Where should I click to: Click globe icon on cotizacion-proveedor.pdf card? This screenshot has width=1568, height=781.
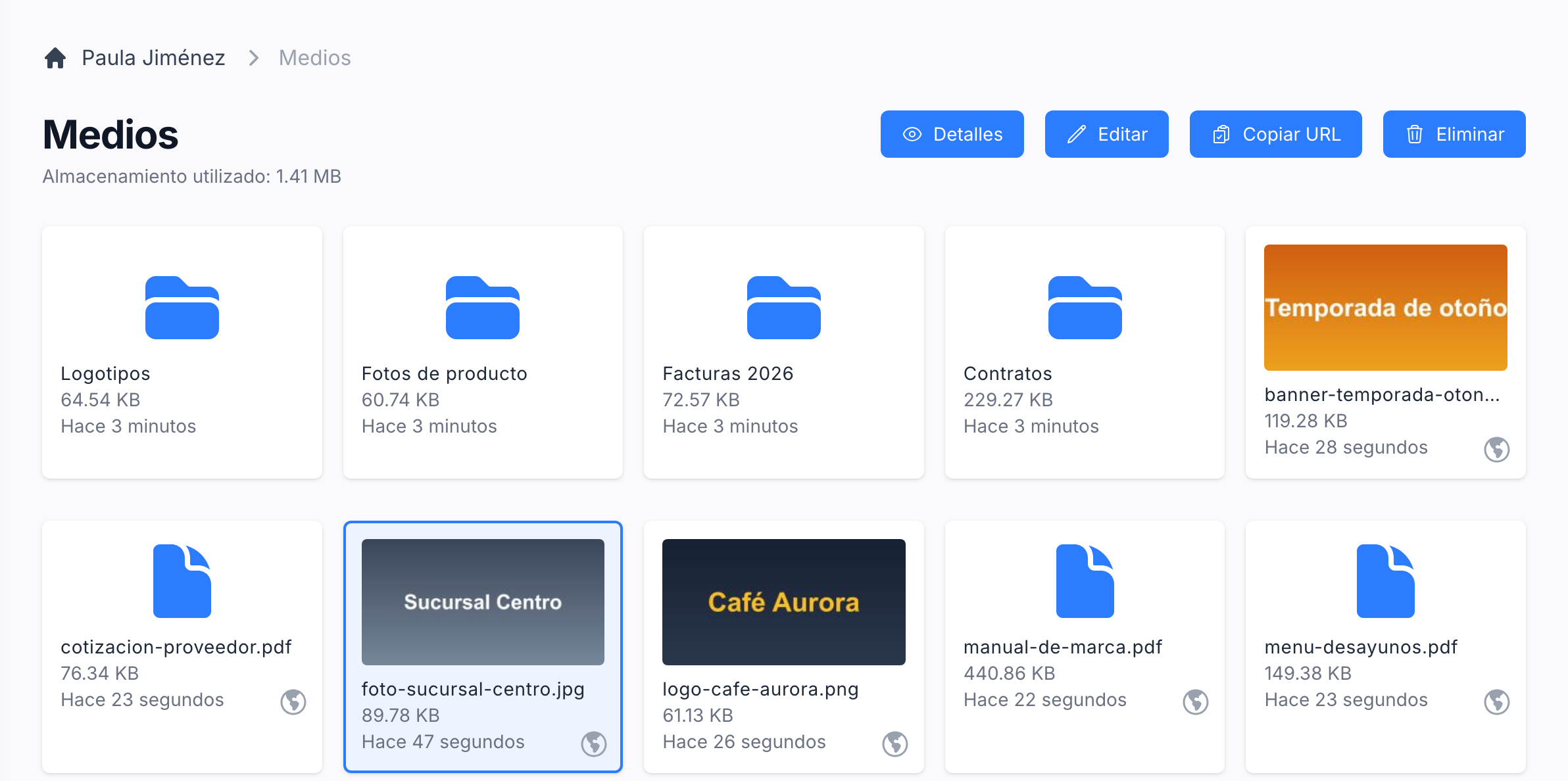tap(293, 702)
